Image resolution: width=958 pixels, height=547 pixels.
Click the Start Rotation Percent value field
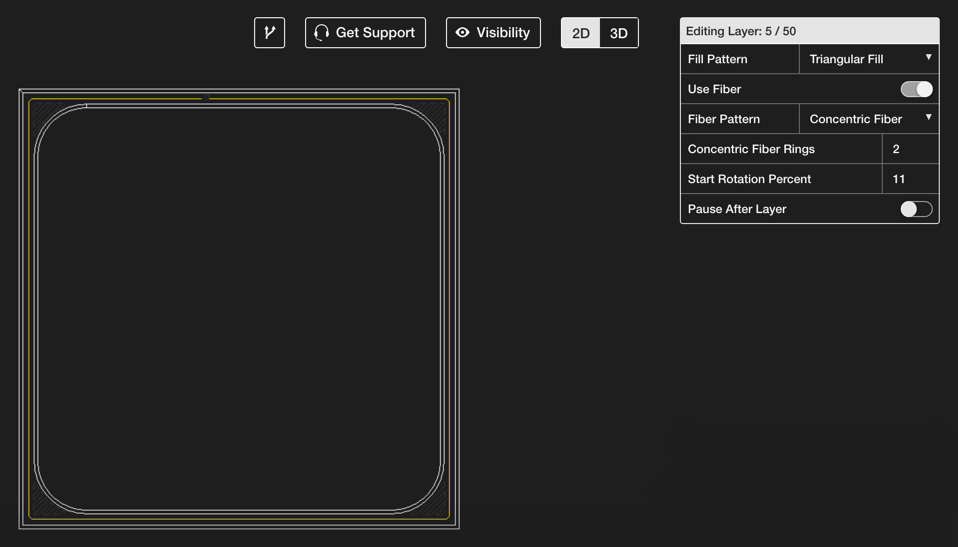909,179
